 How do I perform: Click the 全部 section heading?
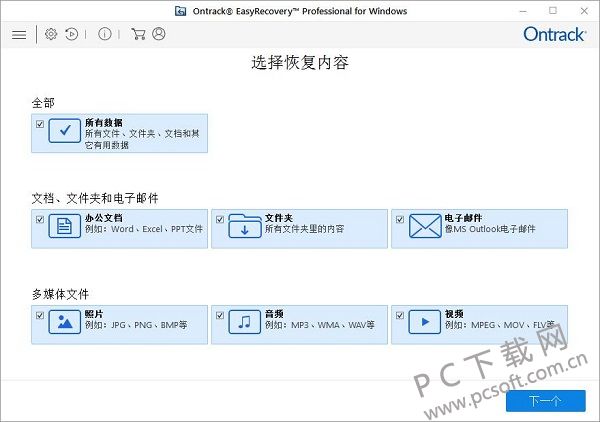(43, 103)
